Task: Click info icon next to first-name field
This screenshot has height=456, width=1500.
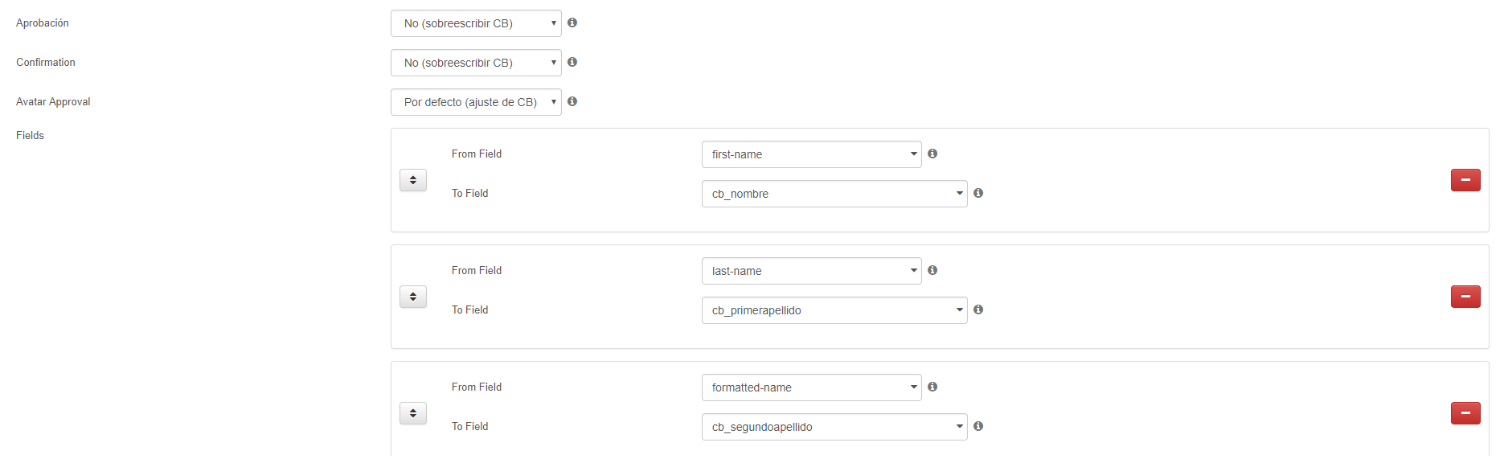Action: click(x=932, y=154)
